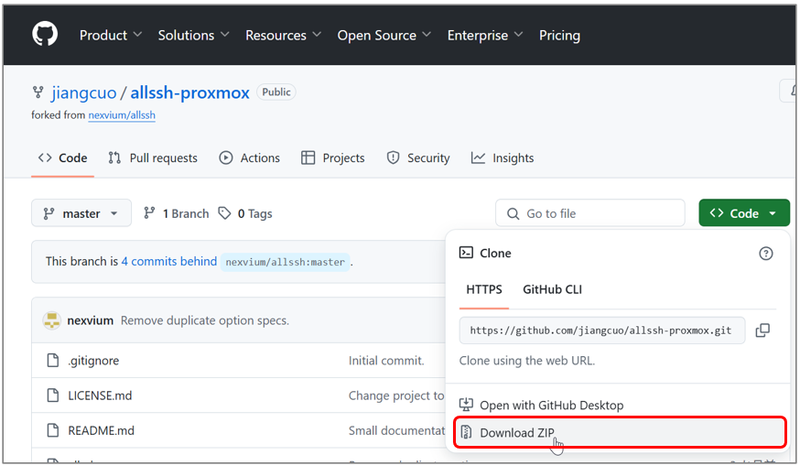Screen dimensions: 800x466
Task: Toggle the green Code dropdown button
Action: point(744,213)
